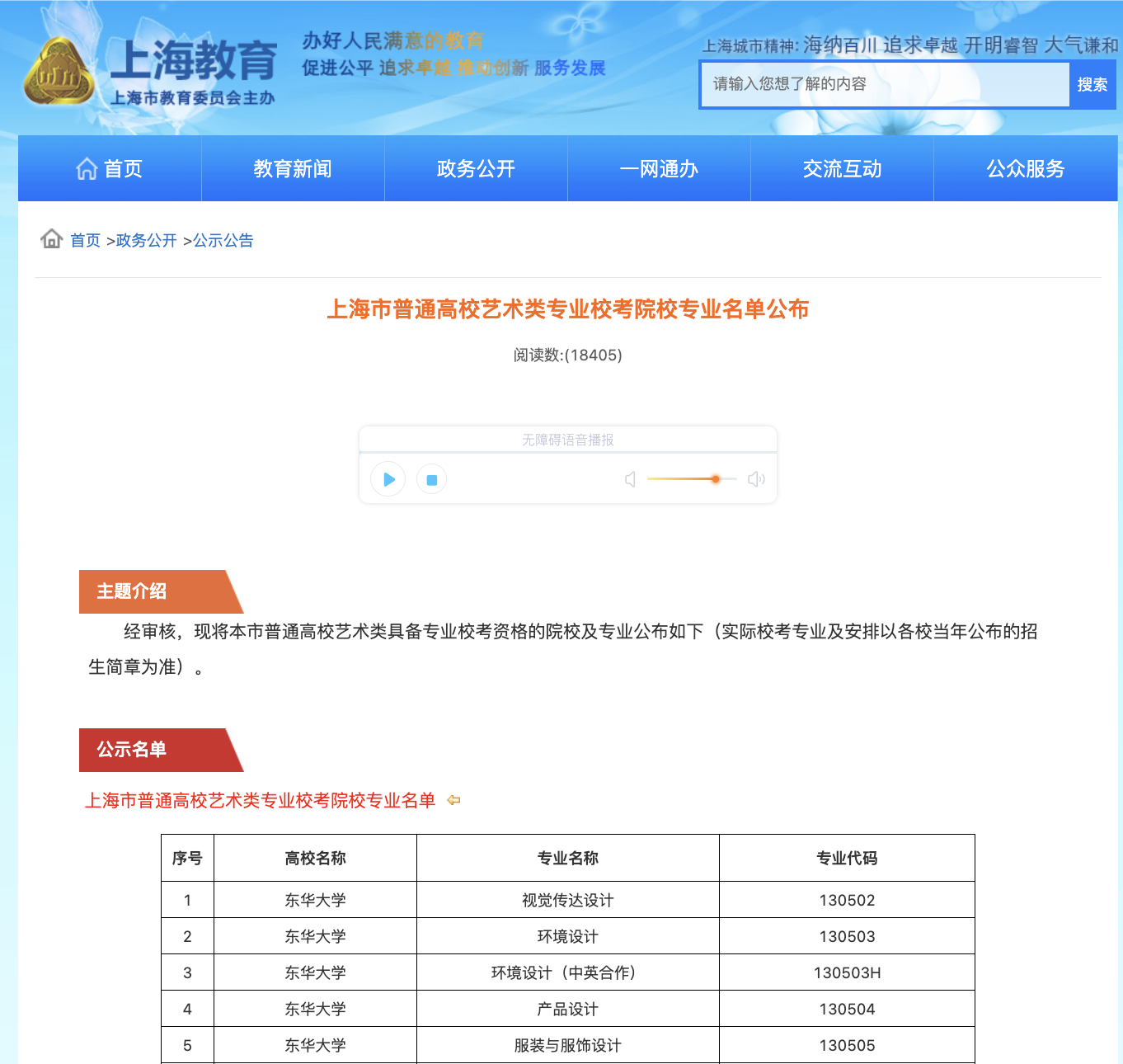Open 一网通办 menu
Screen dimensions: 1123x1064
point(659,169)
